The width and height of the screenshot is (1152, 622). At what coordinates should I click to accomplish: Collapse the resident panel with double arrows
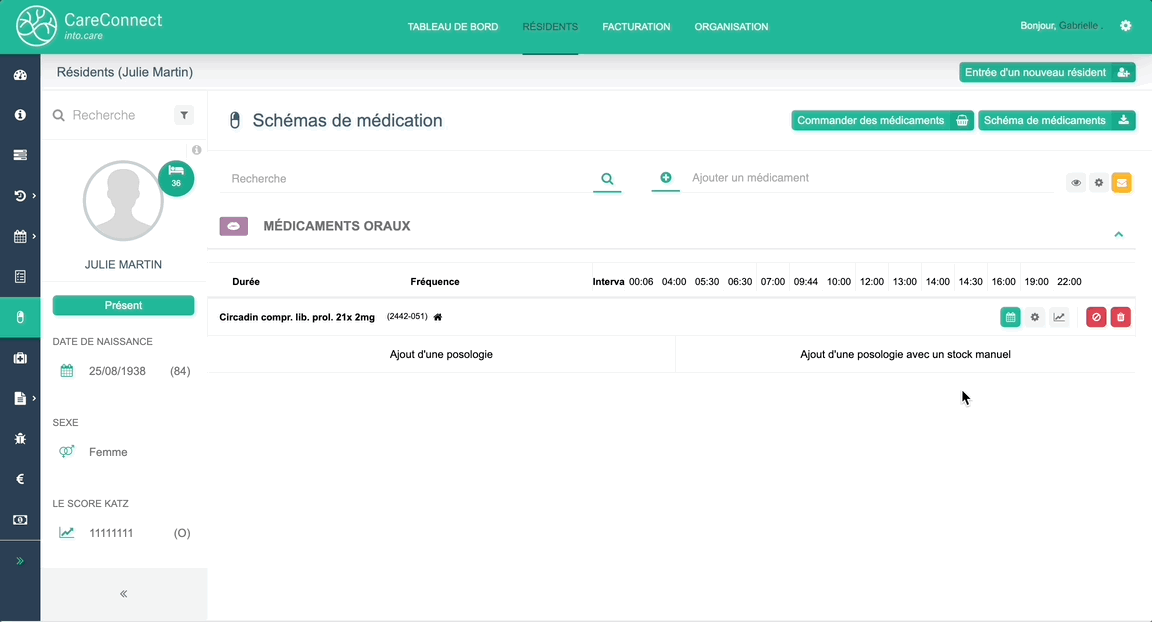[x=123, y=593]
